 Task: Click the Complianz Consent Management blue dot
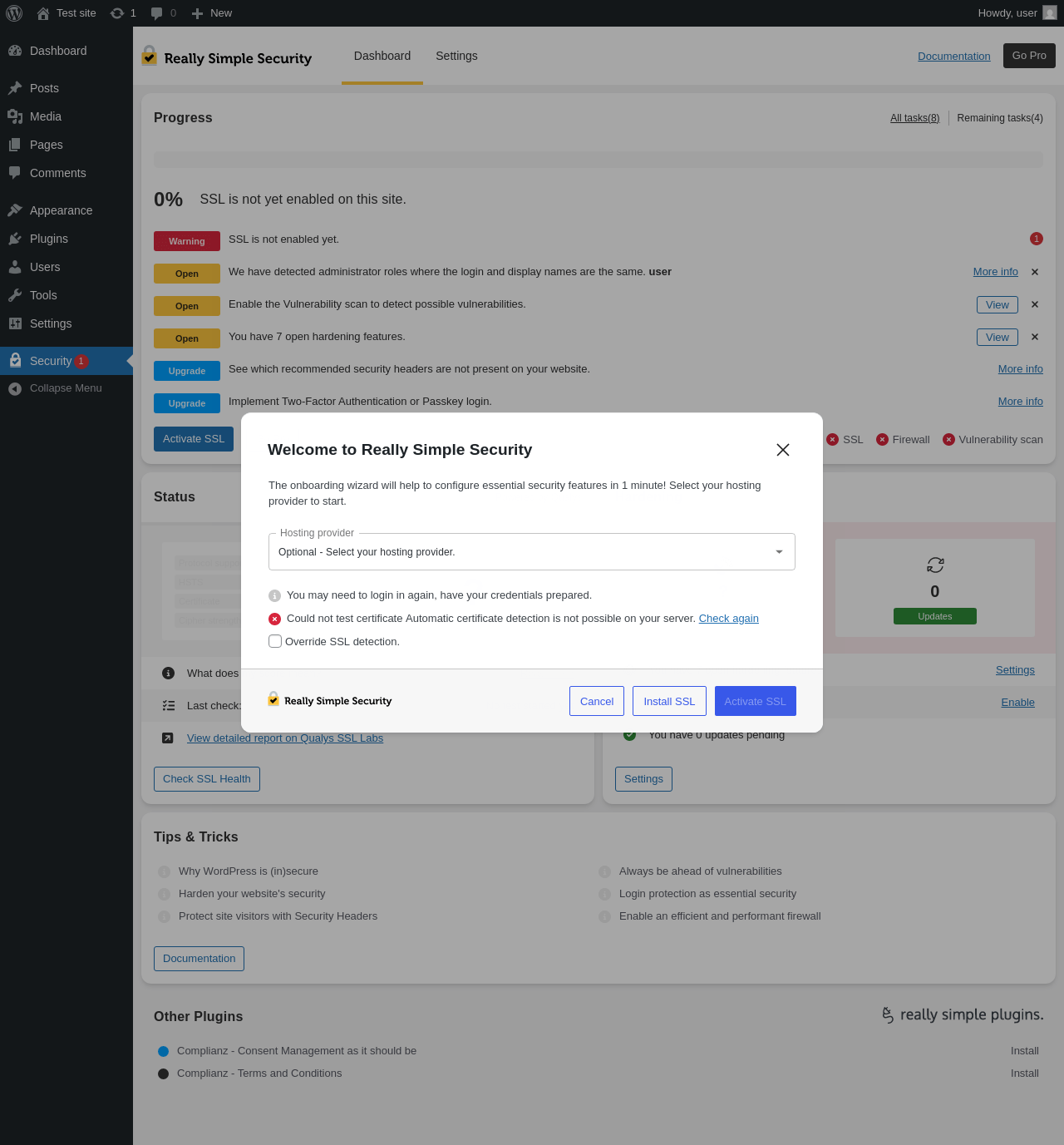164,1051
